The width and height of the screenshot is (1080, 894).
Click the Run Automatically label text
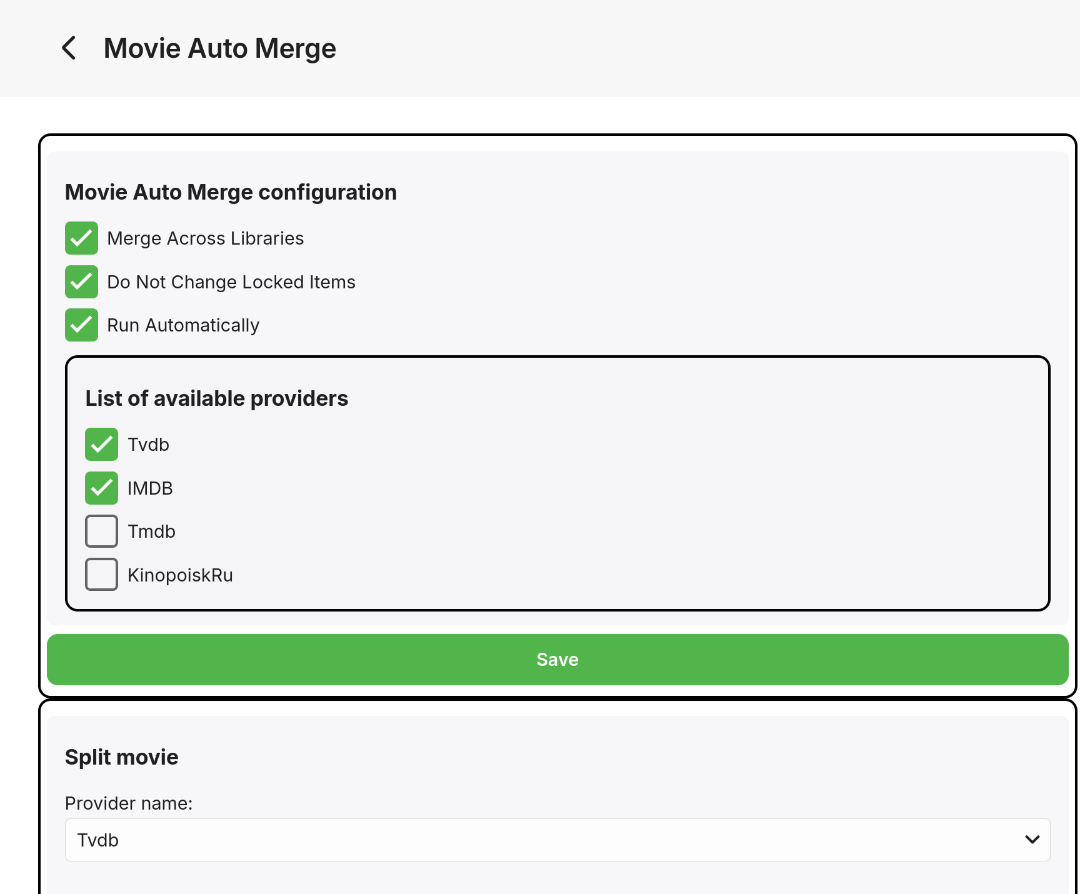click(183, 325)
